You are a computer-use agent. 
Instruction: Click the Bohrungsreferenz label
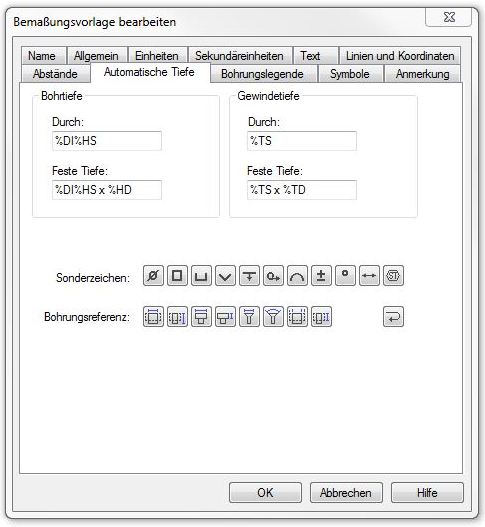pyautogui.click(x=87, y=317)
